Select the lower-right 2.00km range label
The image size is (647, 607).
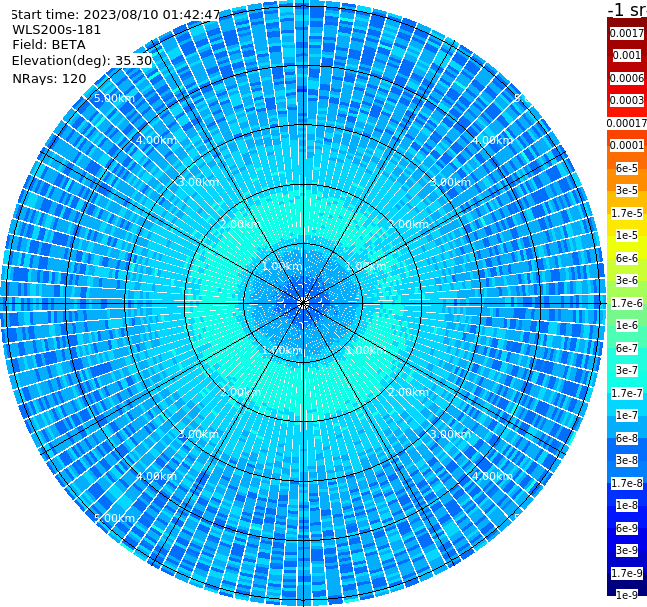coord(409,392)
